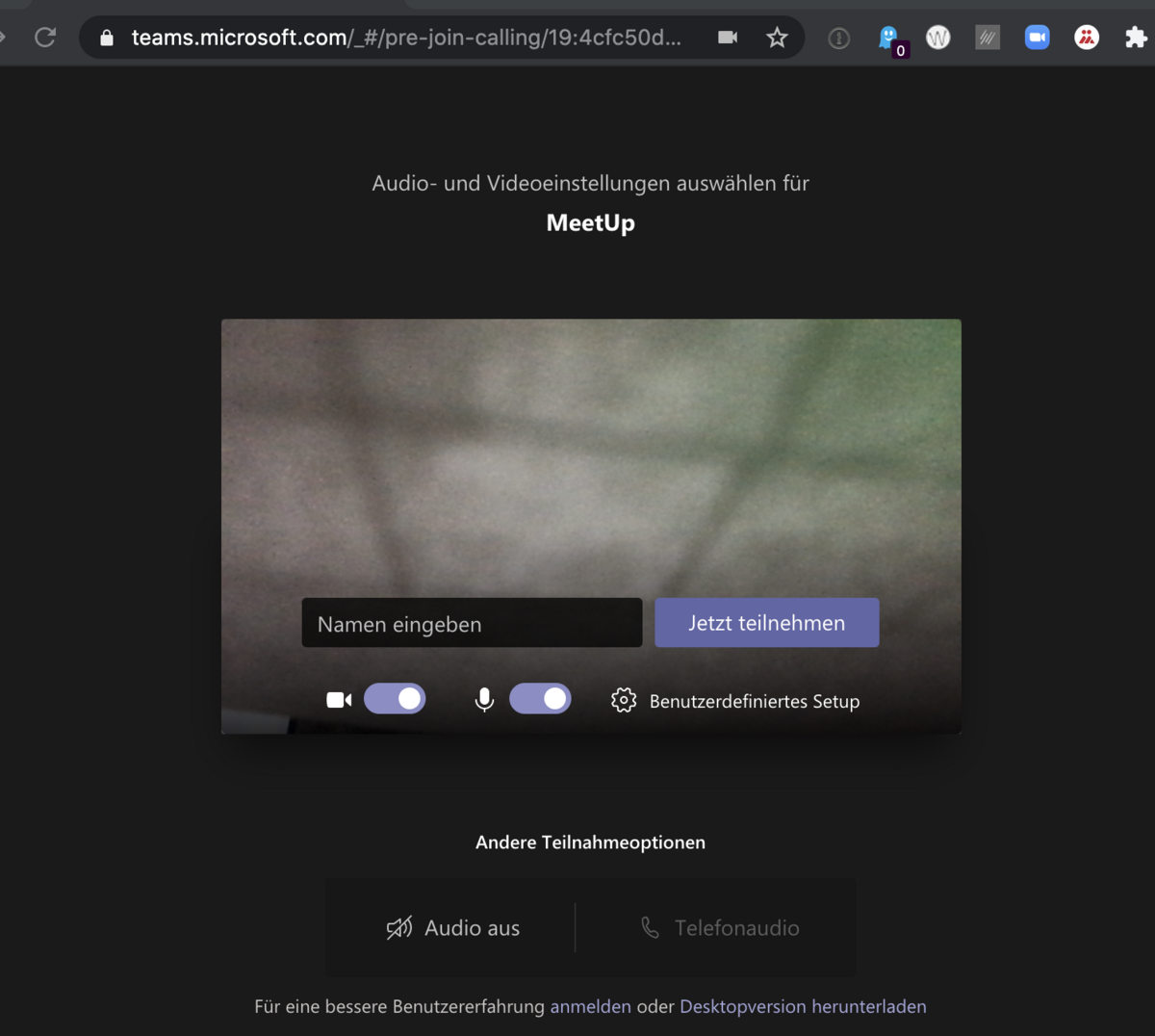Choose the Telefonaudio join option
The height and width of the screenshot is (1036, 1155).
click(720, 928)
